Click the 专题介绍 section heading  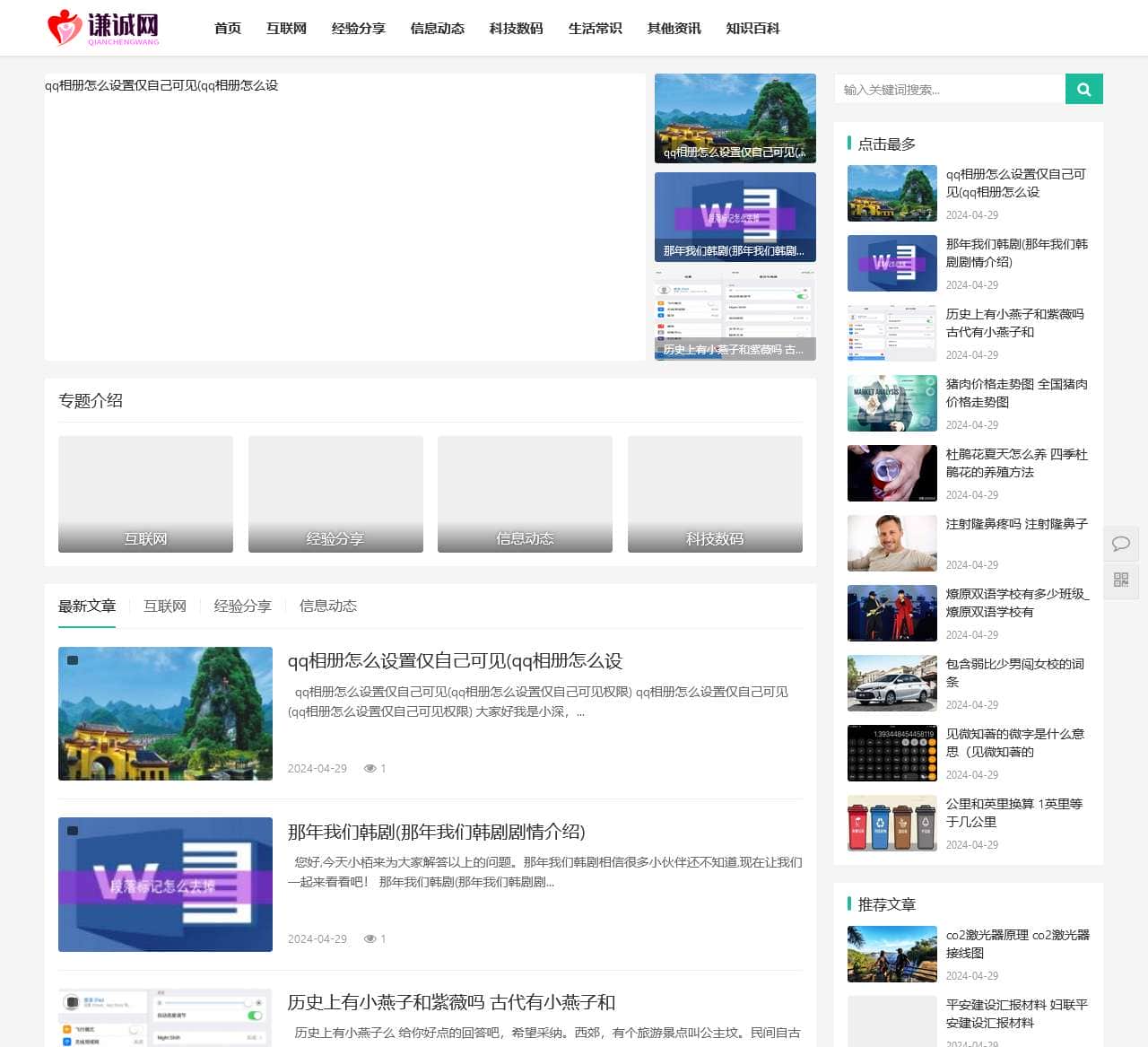[x=91, y=400]
